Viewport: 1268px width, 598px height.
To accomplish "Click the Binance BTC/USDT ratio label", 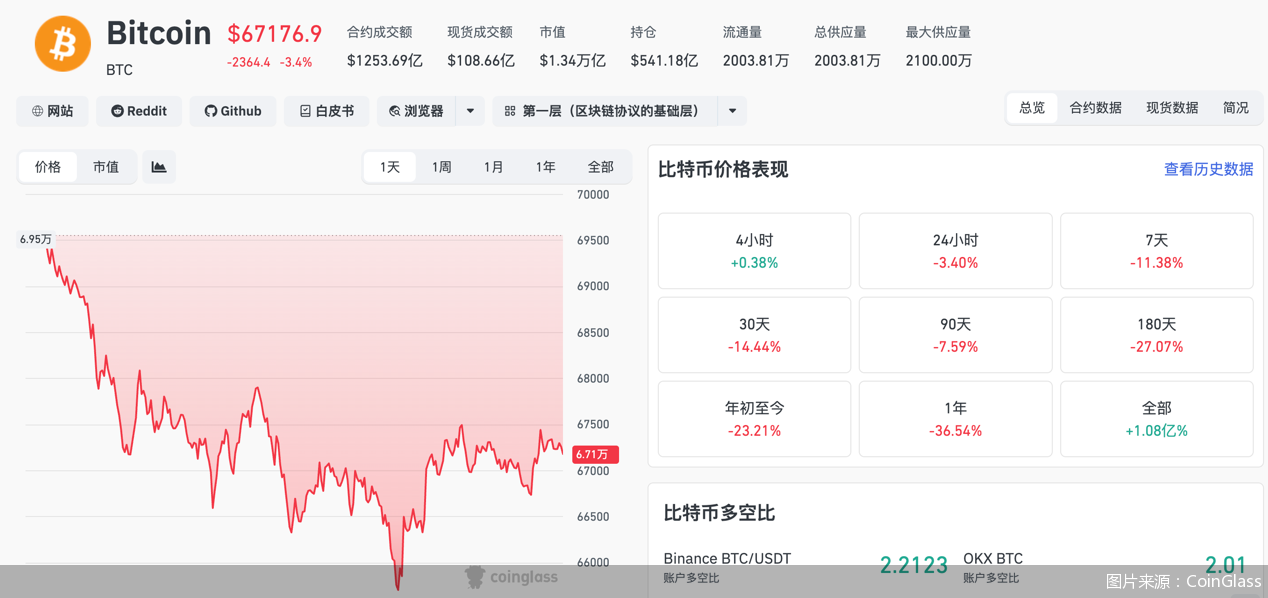I will pyautogui.click(x=727, y=559).
